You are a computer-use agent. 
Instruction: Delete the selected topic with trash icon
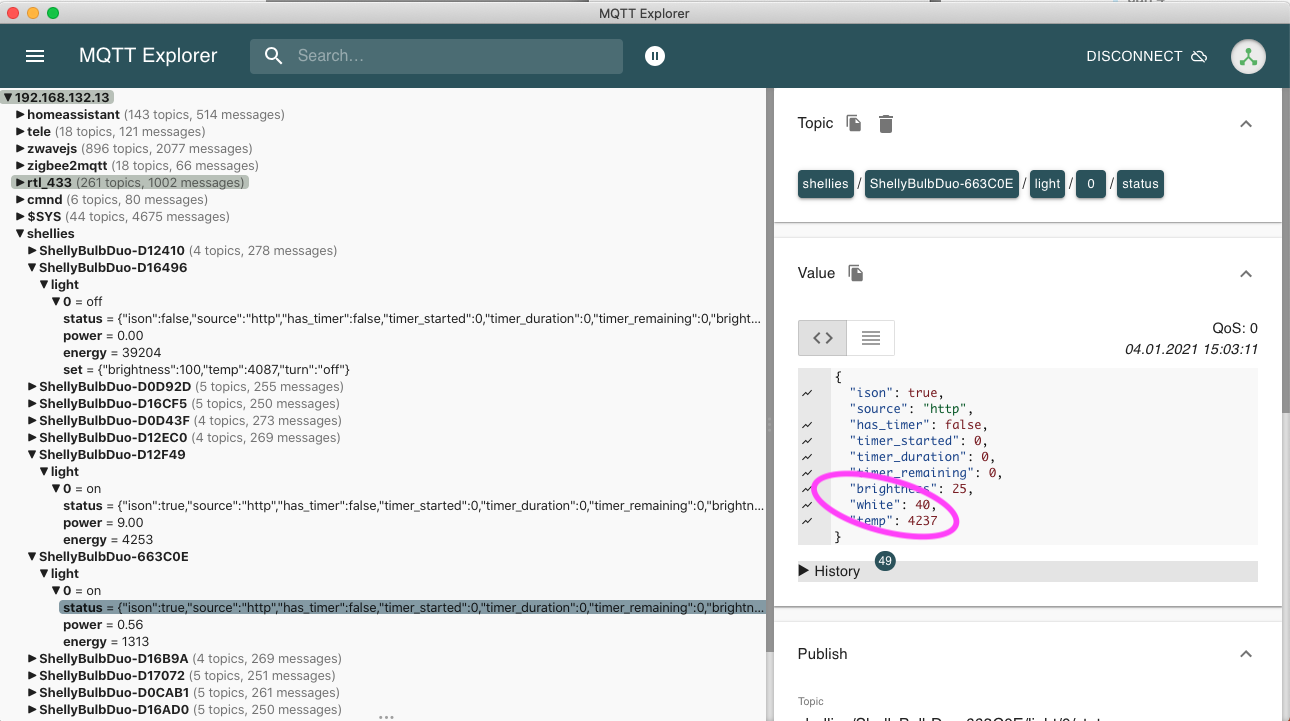(x=886, y=124)
